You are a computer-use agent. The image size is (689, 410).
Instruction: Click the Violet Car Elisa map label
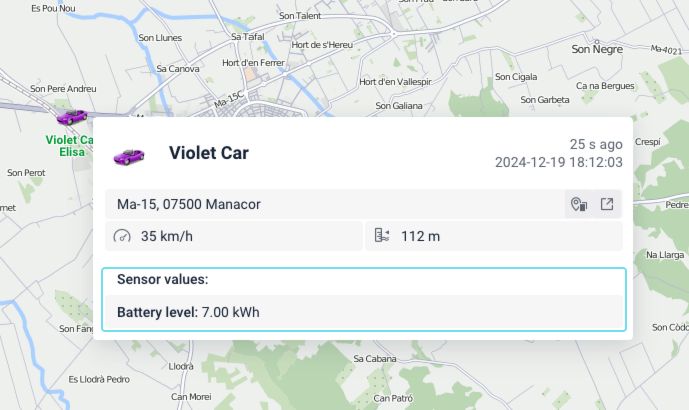click(x=70, y=146)
